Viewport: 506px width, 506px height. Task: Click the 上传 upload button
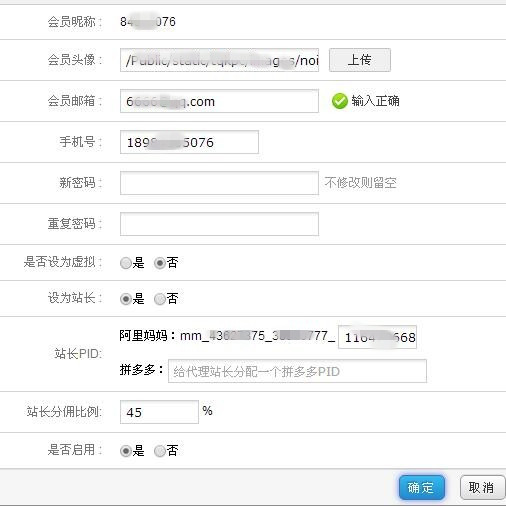[360, 60]
